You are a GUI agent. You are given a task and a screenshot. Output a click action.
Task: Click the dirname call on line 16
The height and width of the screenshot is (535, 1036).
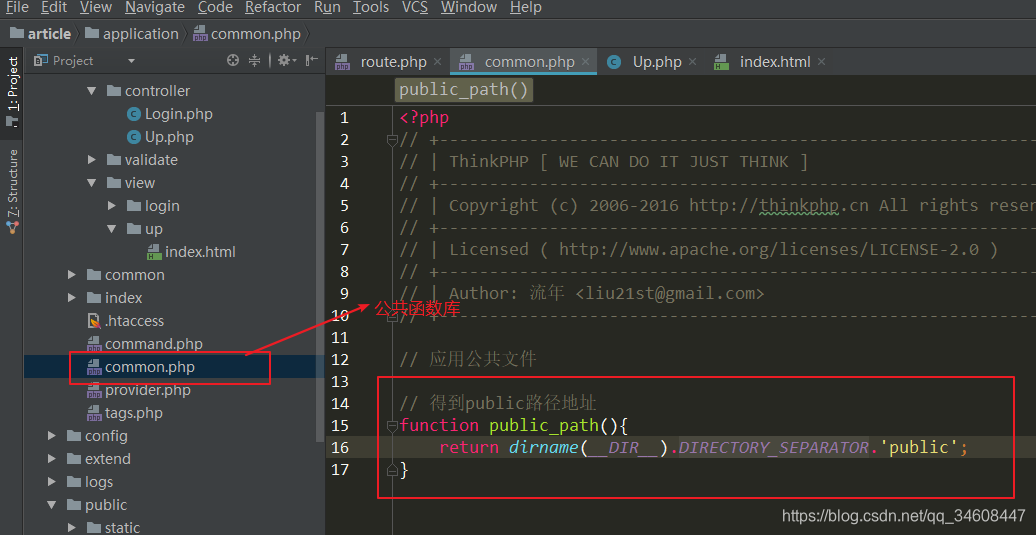click(x=544, y=448)
